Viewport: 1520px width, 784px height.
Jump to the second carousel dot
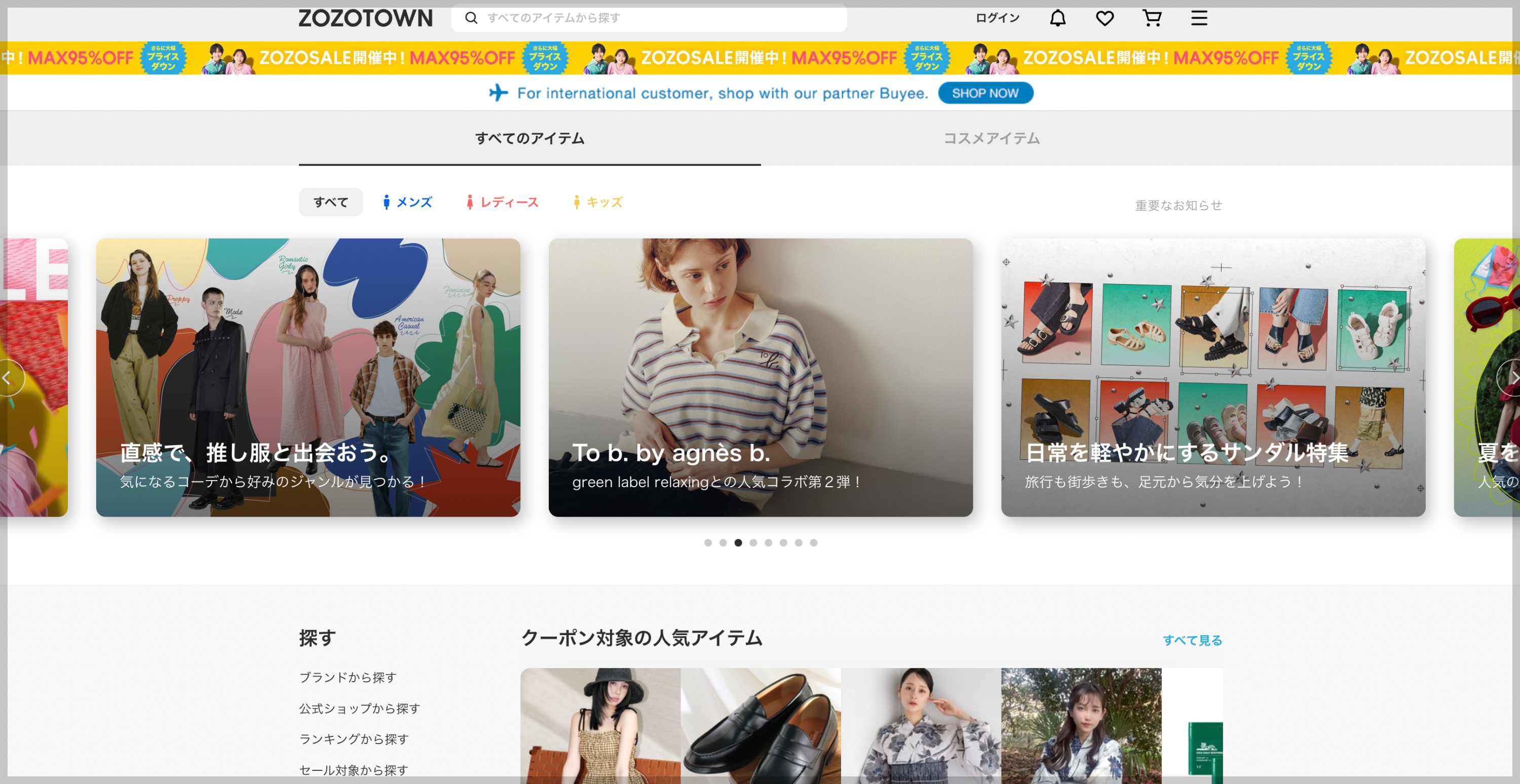[x=723, y=543]
